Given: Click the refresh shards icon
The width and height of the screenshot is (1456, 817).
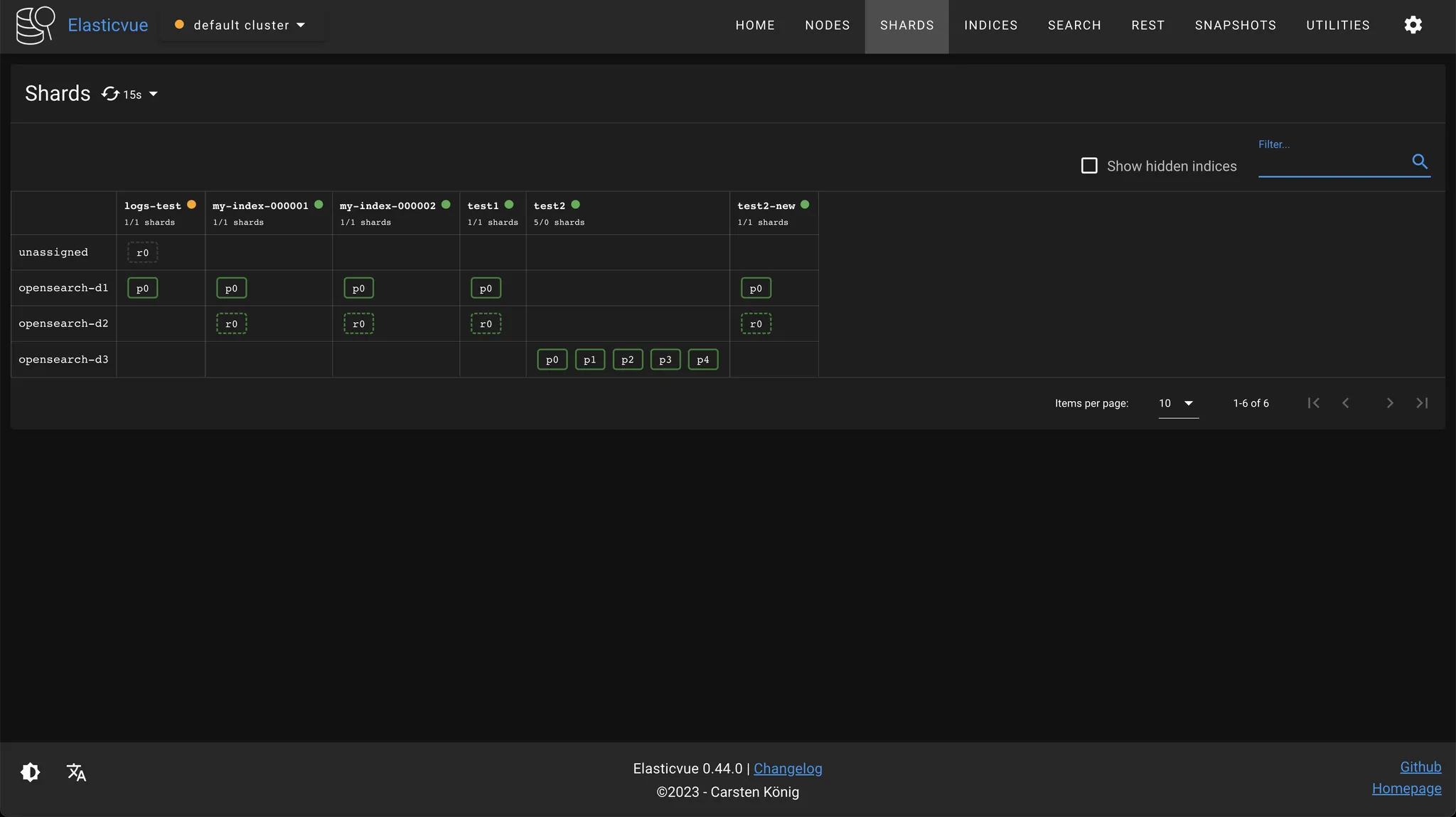Looking at the screenshot, I should pyautogui.click(x=110, y=94).
